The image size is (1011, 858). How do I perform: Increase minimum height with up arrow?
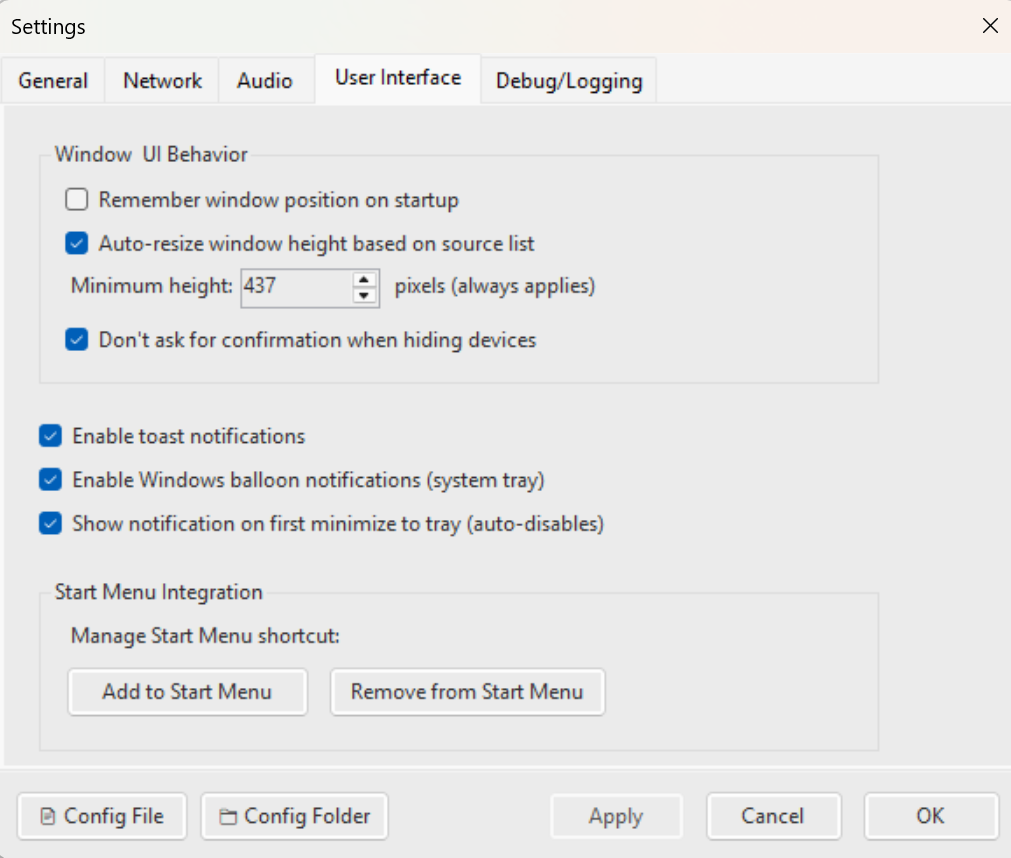pos(366,279)
